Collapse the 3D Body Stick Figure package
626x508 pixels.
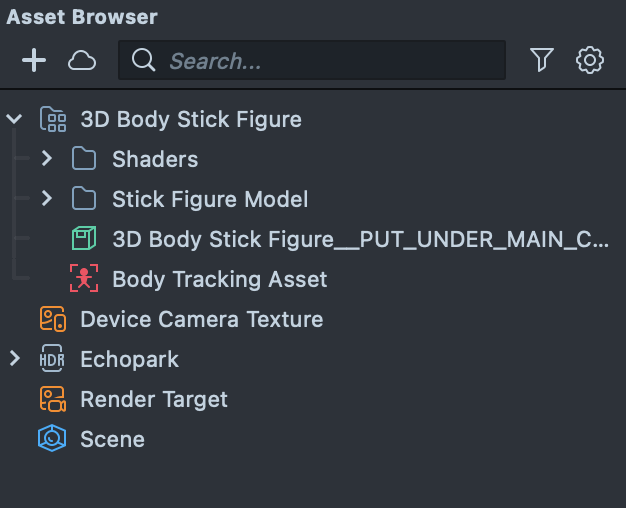click(x=15, y=119)
